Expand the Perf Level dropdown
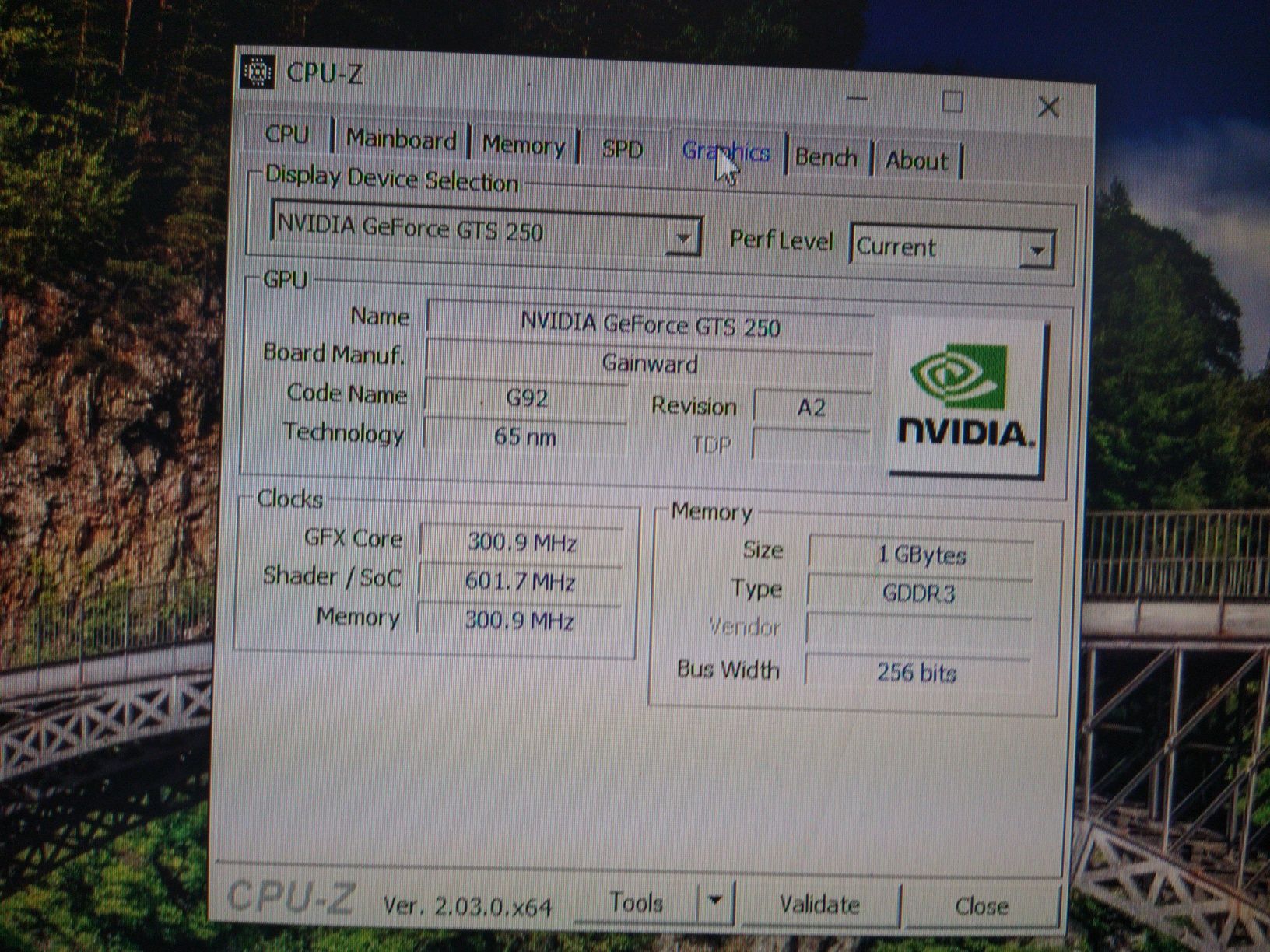 (1036, 251)
